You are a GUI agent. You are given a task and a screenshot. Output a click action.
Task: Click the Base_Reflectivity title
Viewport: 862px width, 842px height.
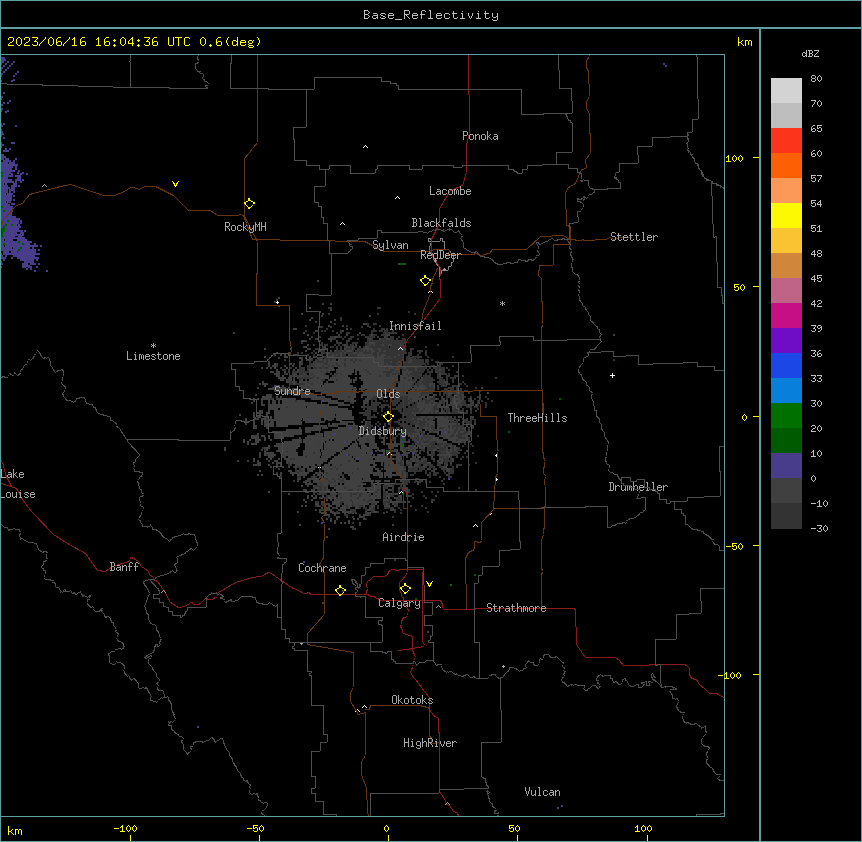[431, 15]
